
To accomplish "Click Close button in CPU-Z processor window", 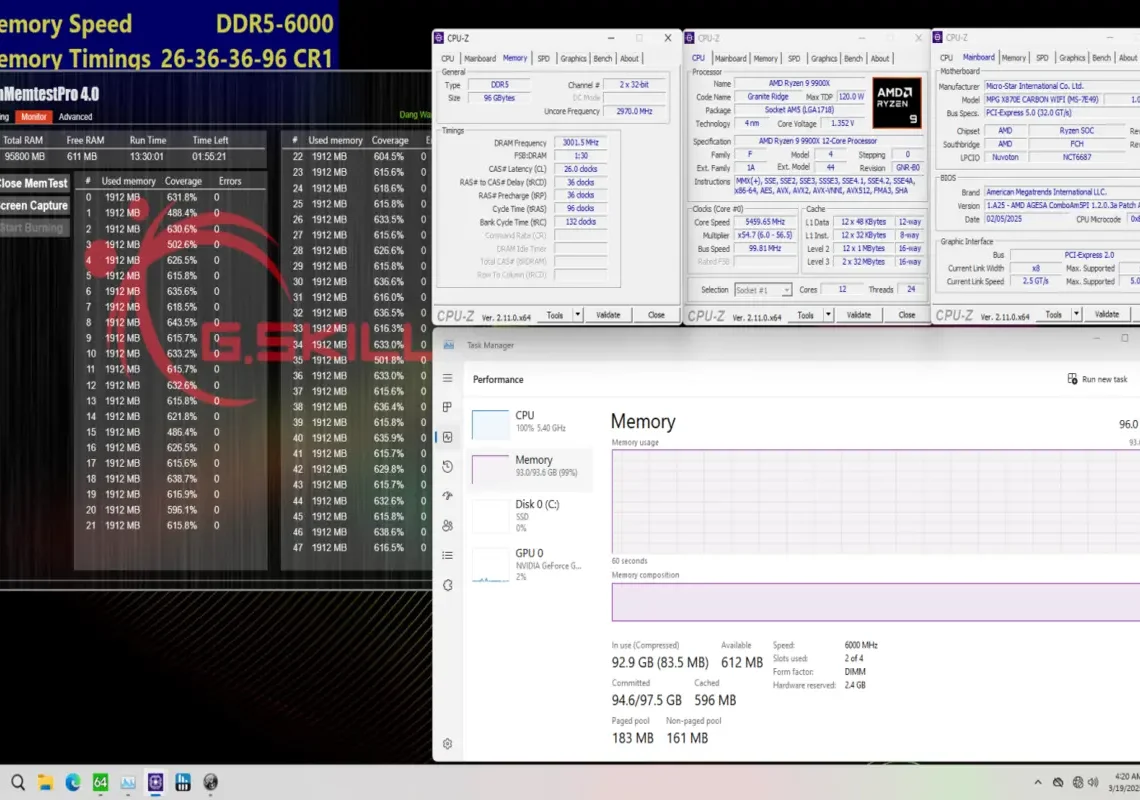I will [907, 315].
